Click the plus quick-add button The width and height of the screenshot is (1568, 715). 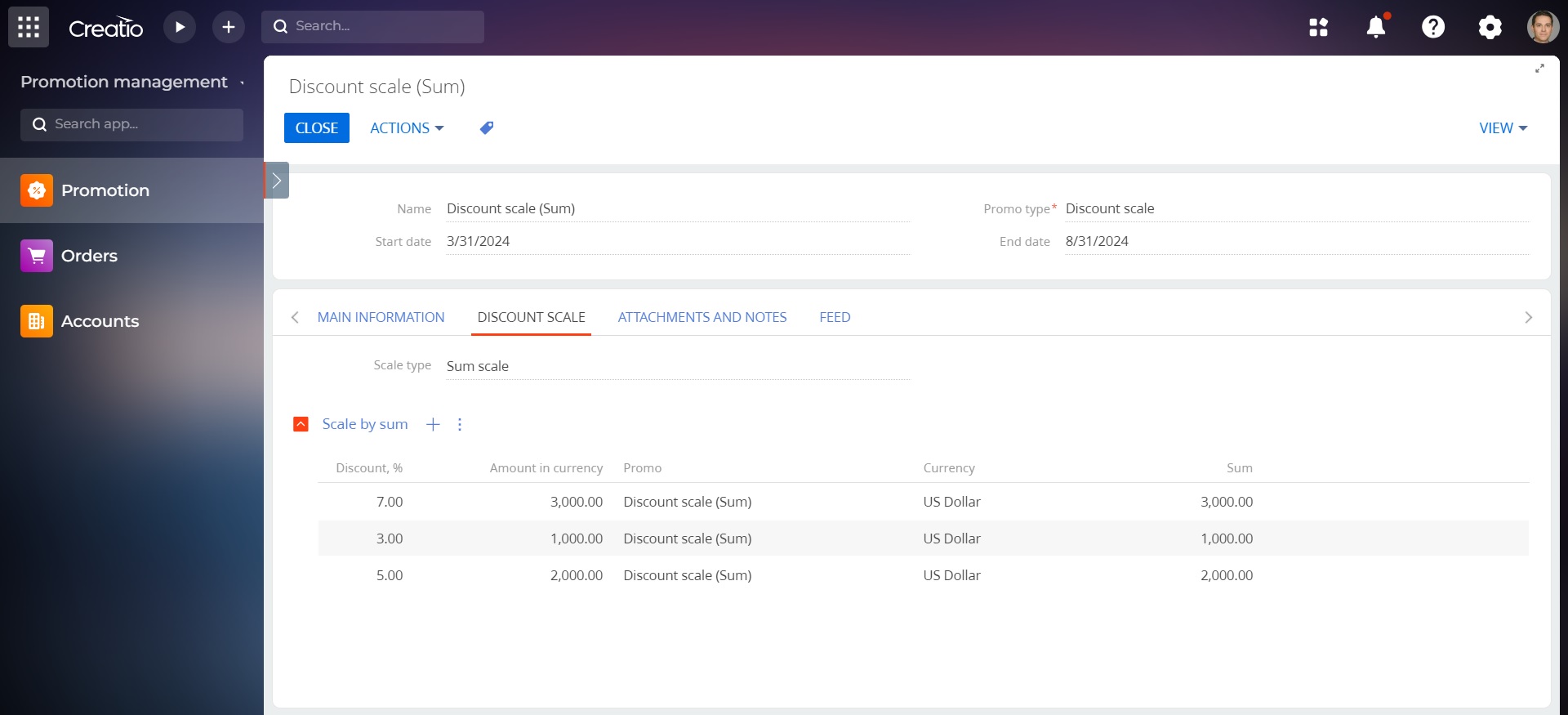(229, 27)
